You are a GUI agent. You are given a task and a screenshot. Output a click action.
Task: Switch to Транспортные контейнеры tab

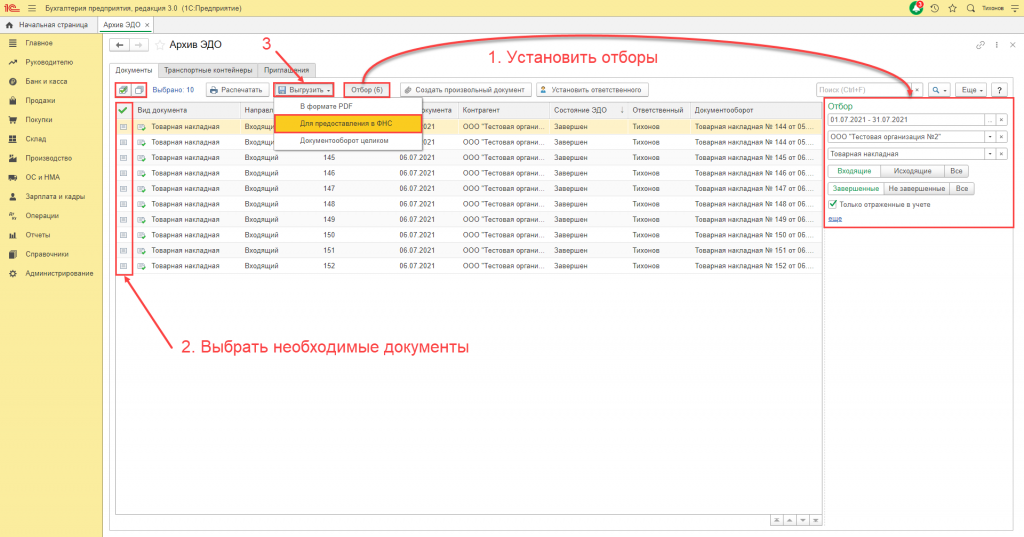[x=208, y=71]
